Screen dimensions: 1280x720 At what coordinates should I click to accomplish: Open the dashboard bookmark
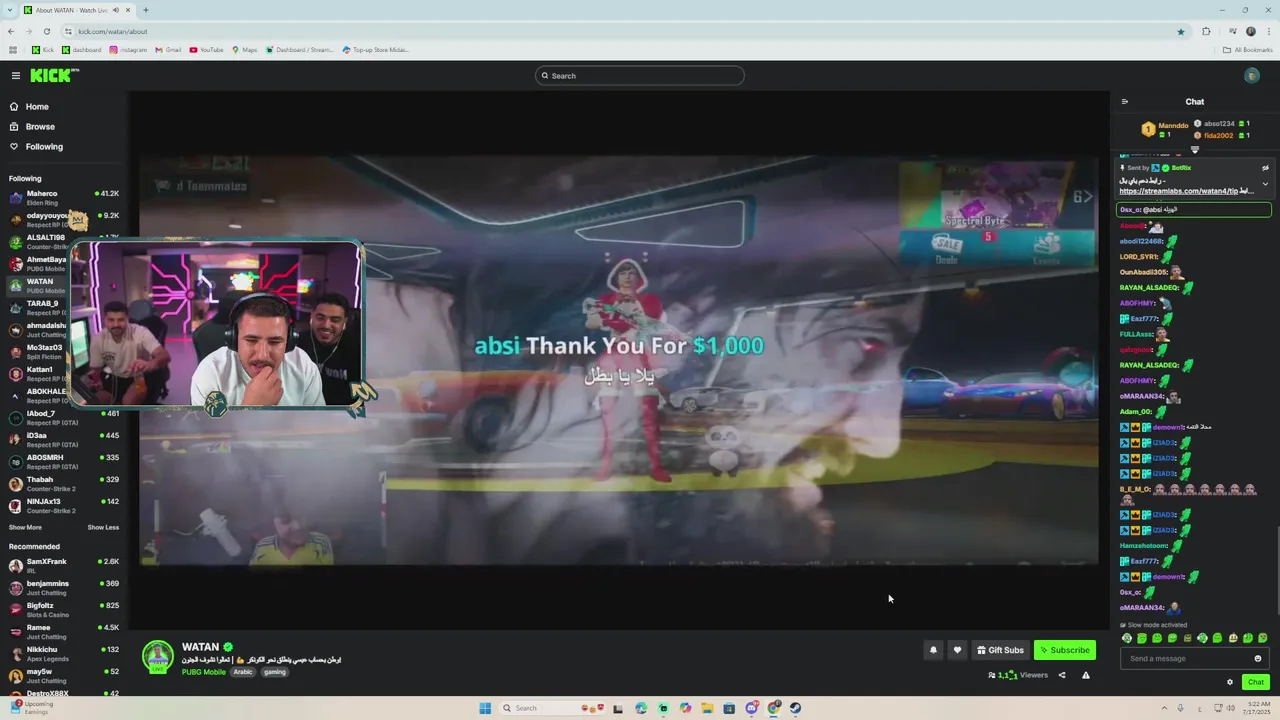tap(82, 49)
